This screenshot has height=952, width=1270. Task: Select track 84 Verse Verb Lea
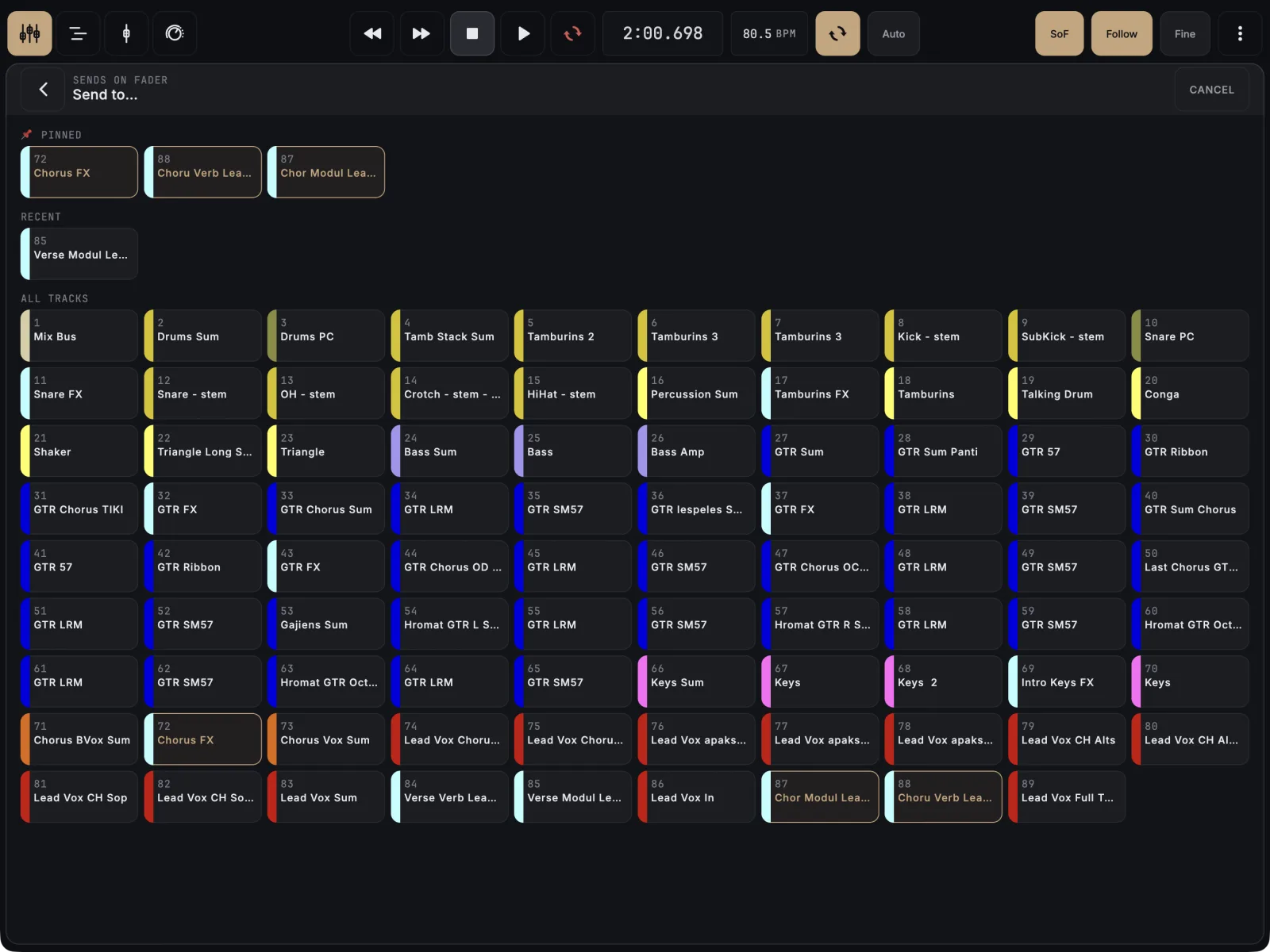(x=450, y=797)
